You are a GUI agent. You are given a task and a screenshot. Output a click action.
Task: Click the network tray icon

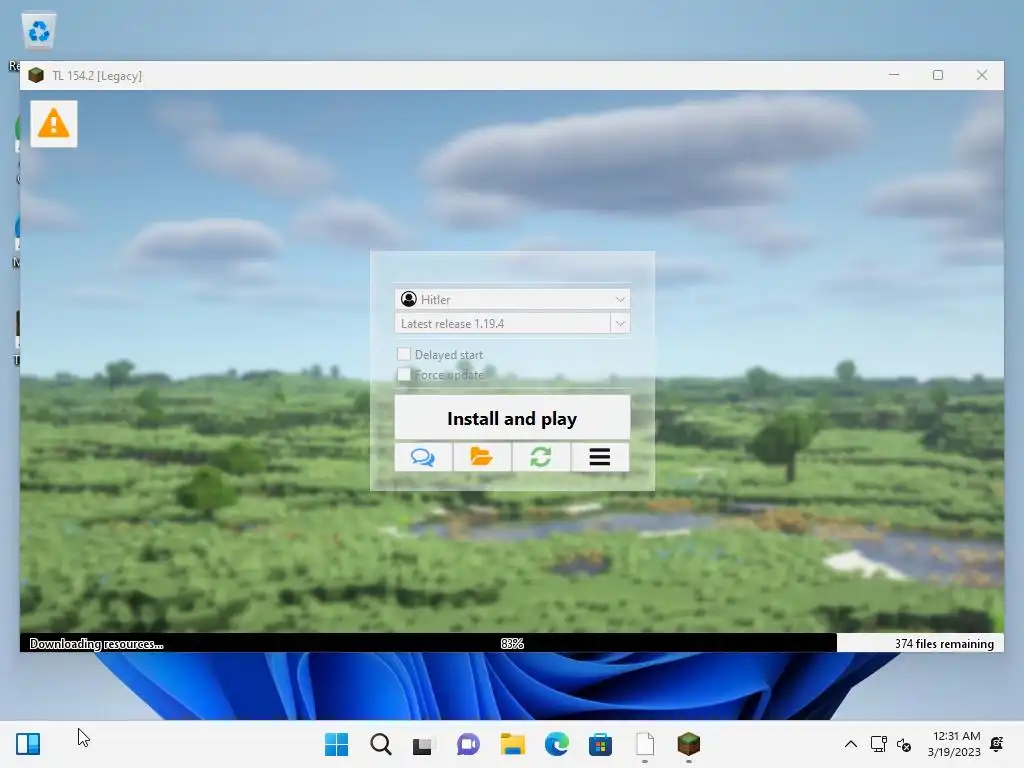[x=878, y=744]
